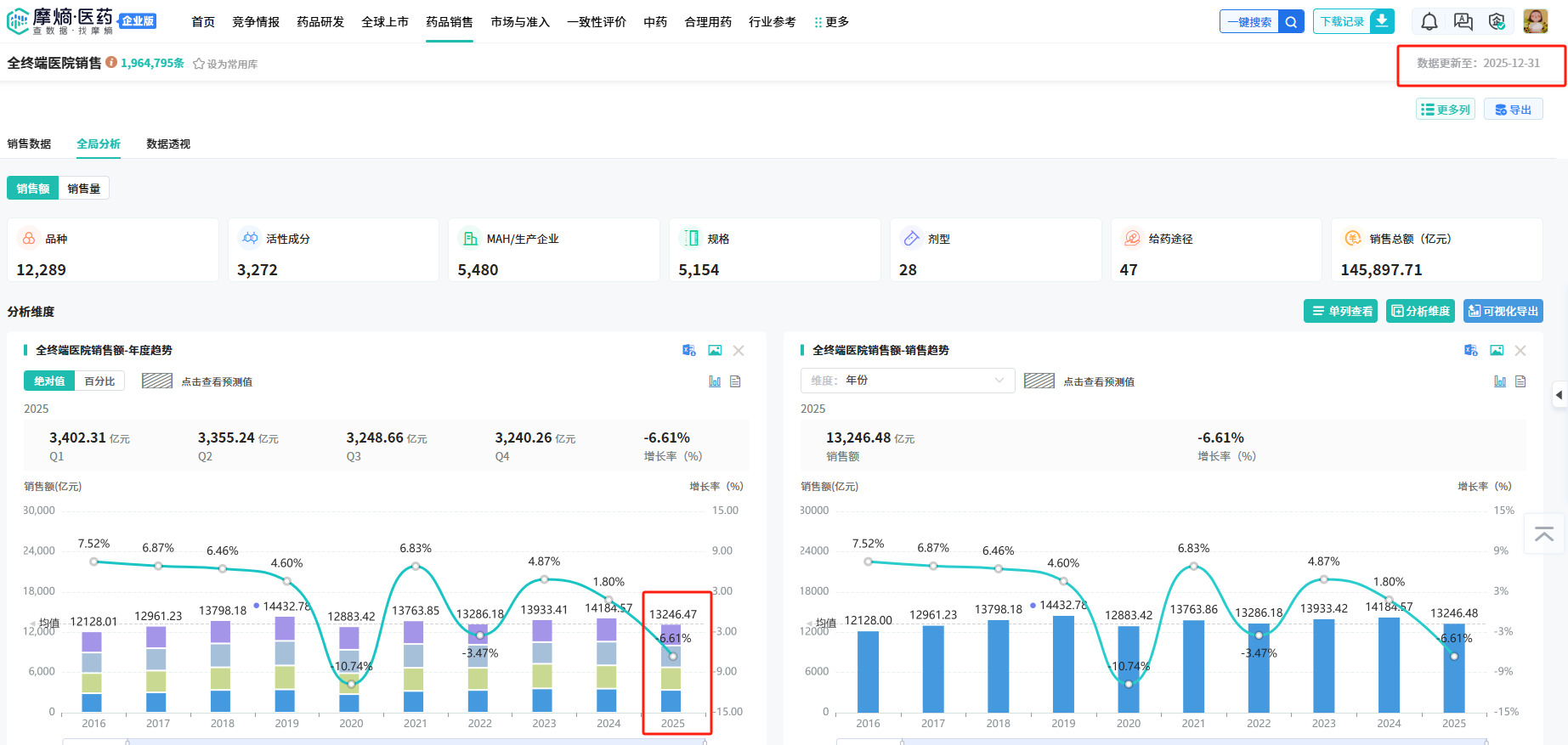
Task: Click the back-to-top arrow icon
Action: point(1544,534)
